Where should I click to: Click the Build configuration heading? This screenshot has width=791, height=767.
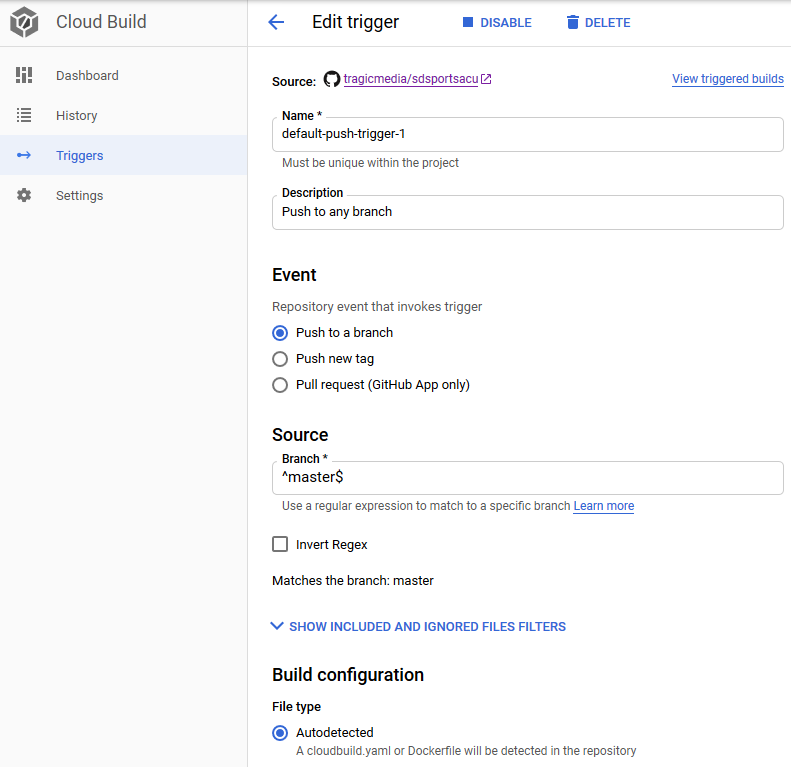point(348,675)
